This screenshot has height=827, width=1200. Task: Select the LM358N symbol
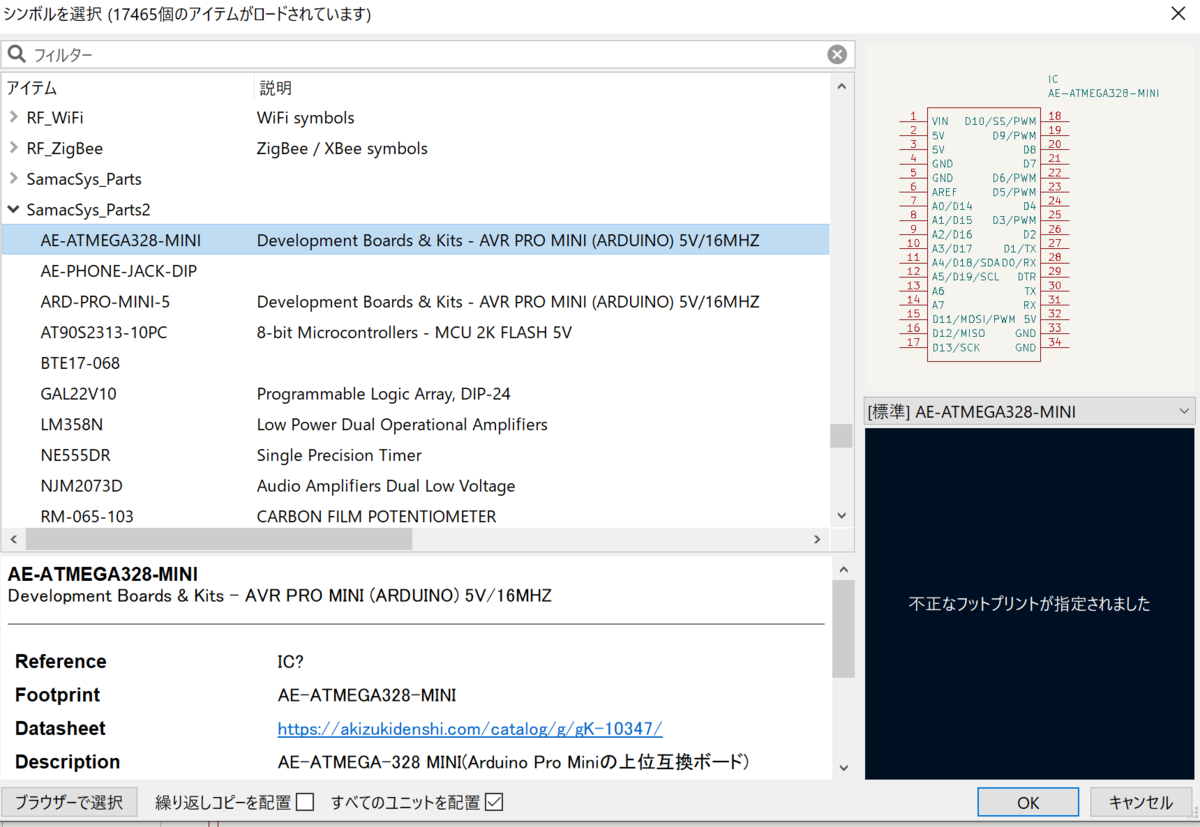[x=73, y=425]
